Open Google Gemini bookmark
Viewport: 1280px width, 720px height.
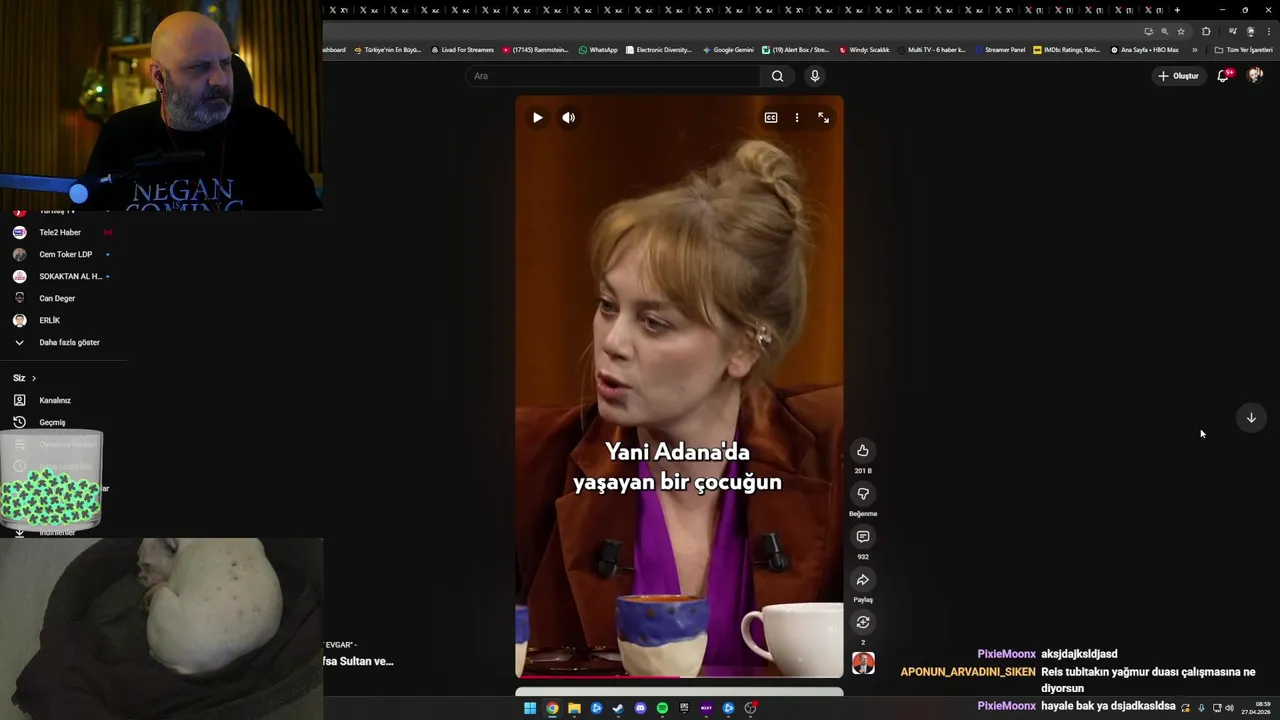728,50
